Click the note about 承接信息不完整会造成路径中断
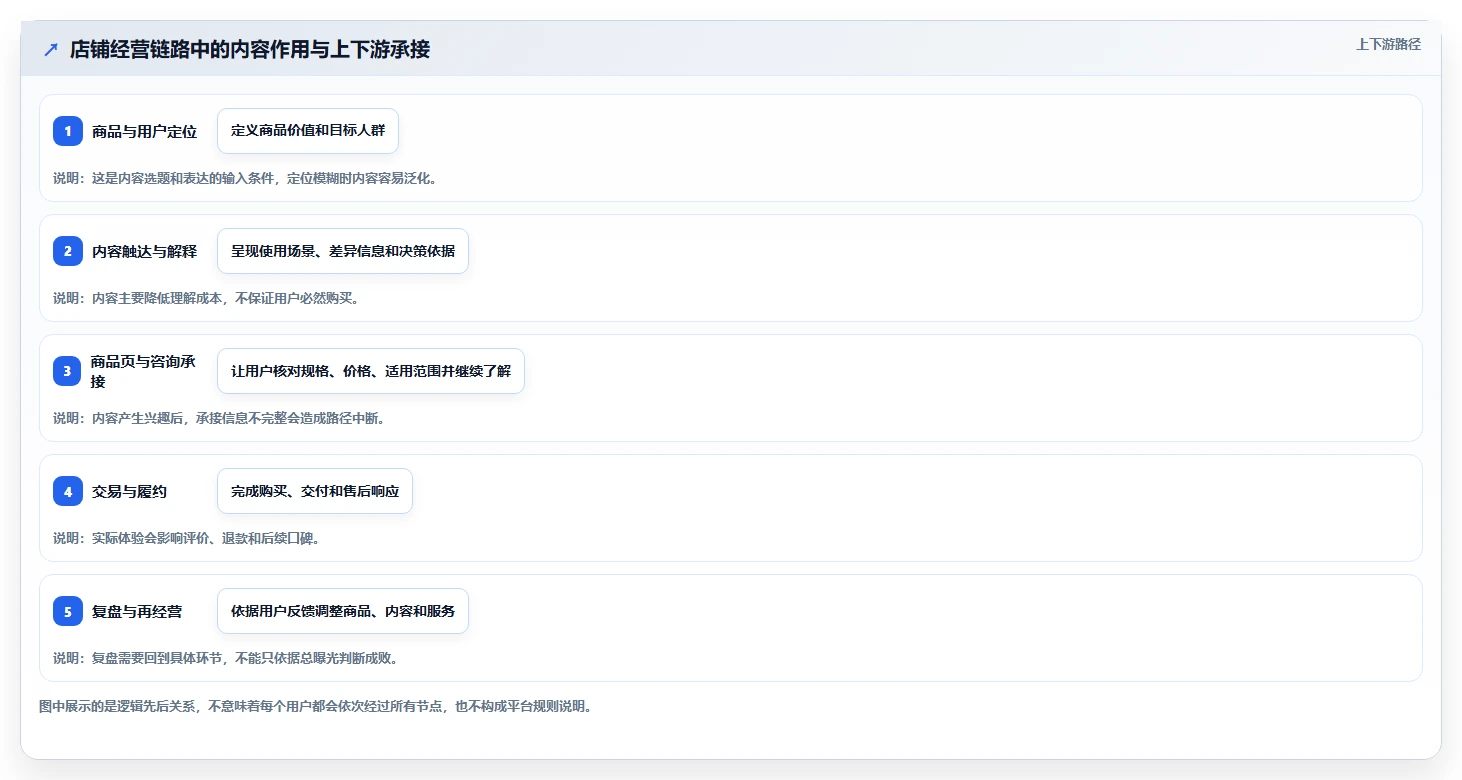The height and width of the screenshot is (780, 1462). tap(219, 418)
